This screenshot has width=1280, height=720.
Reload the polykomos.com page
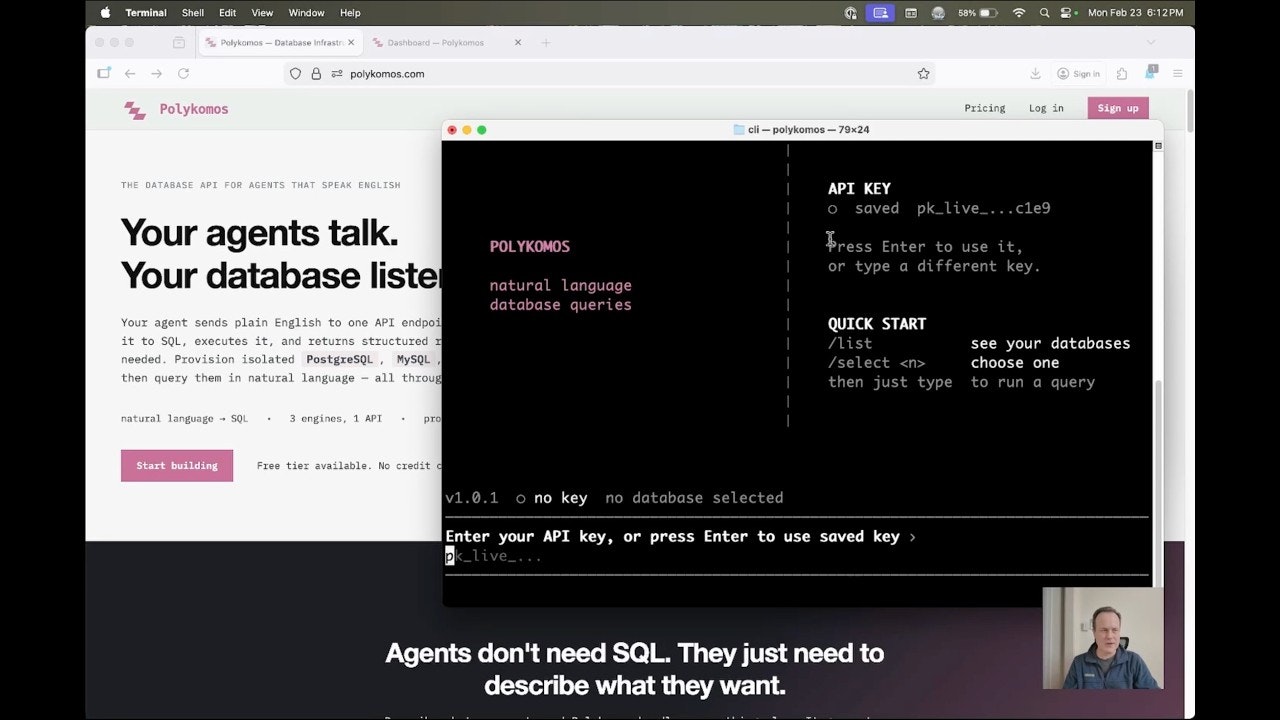pyautogui.click(x=183, y=73)
